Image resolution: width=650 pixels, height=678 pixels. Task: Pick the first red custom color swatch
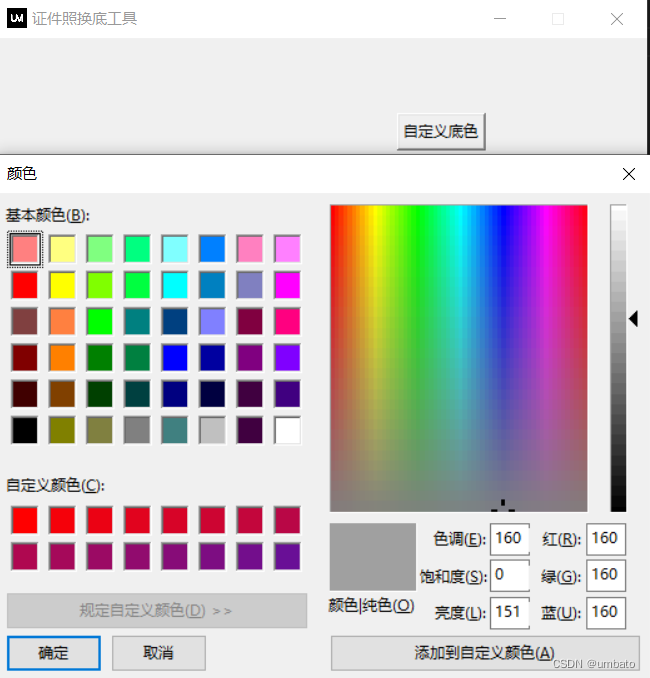tap(25, 520)
